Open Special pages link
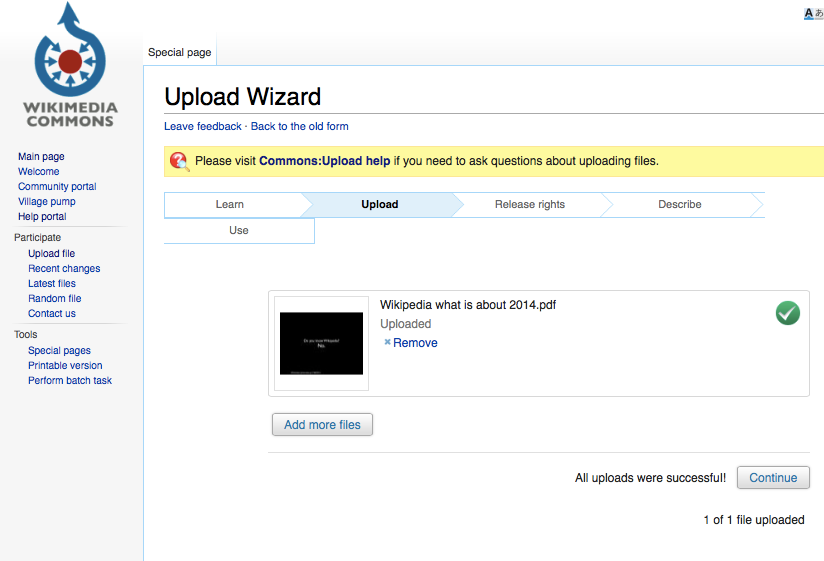This screenshot has width=824, height=561. coord(59,350)
